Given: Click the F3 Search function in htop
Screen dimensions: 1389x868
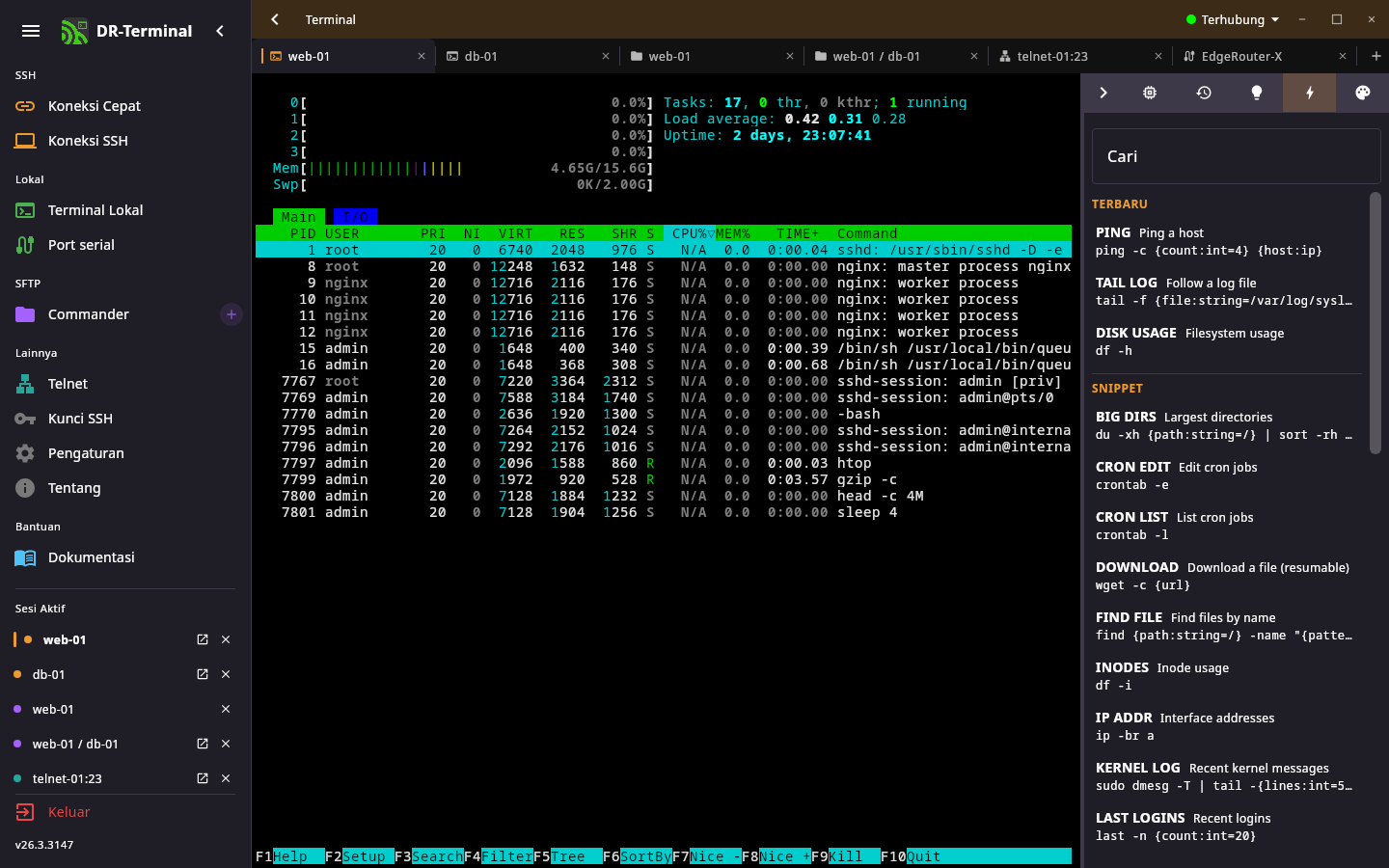Looking at the screenshot, I should point(429,856).
